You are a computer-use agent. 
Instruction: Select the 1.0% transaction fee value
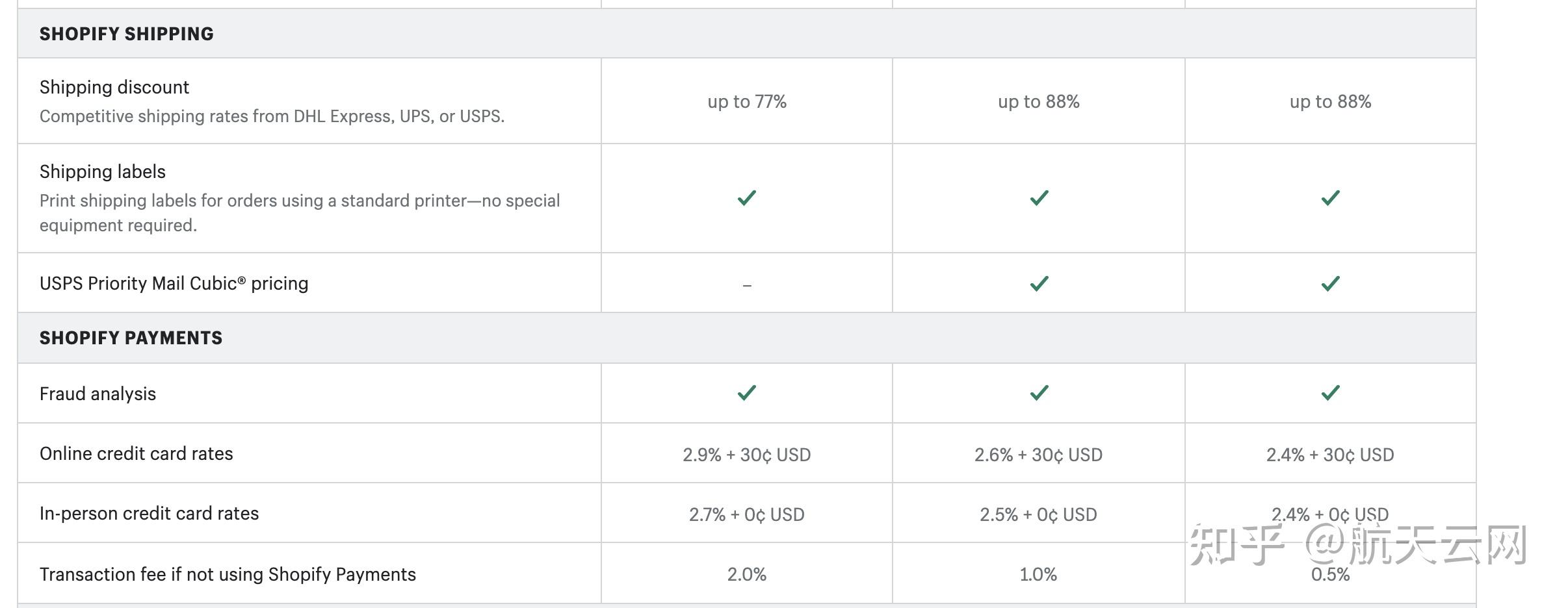pos(1038,574)
